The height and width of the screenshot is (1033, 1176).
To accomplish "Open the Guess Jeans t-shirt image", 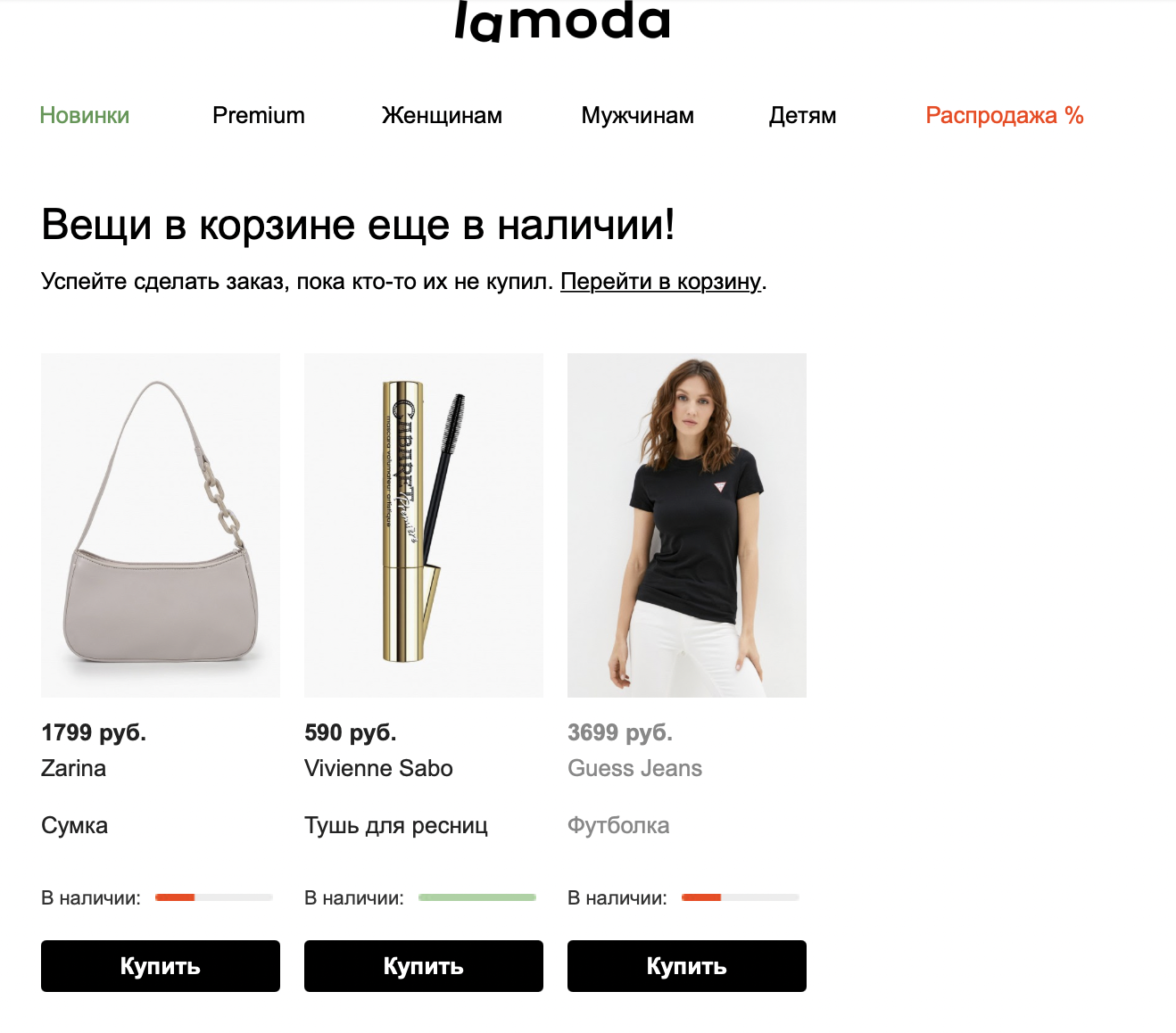I will click(687, 525).
